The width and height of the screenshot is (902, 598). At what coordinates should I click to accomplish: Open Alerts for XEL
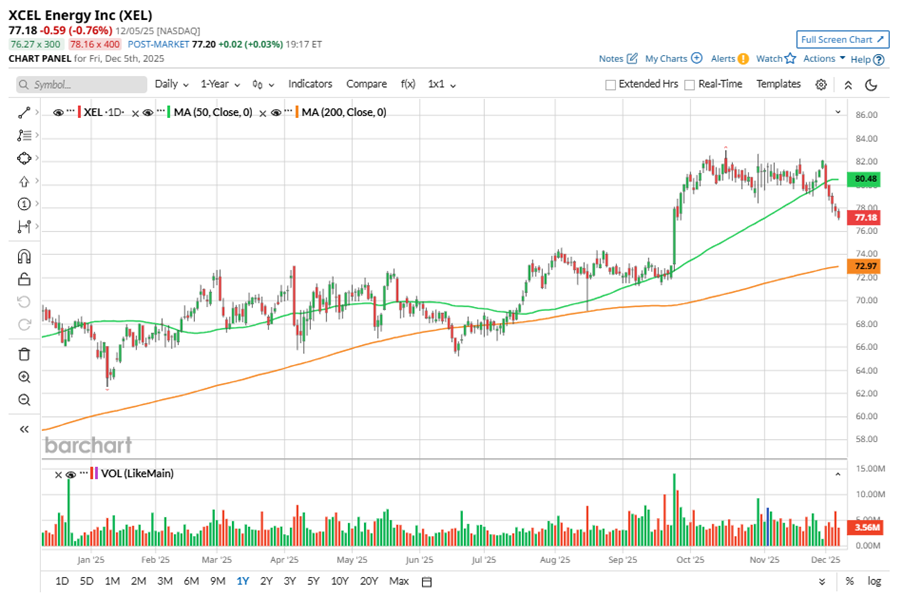tap(729, 59)
